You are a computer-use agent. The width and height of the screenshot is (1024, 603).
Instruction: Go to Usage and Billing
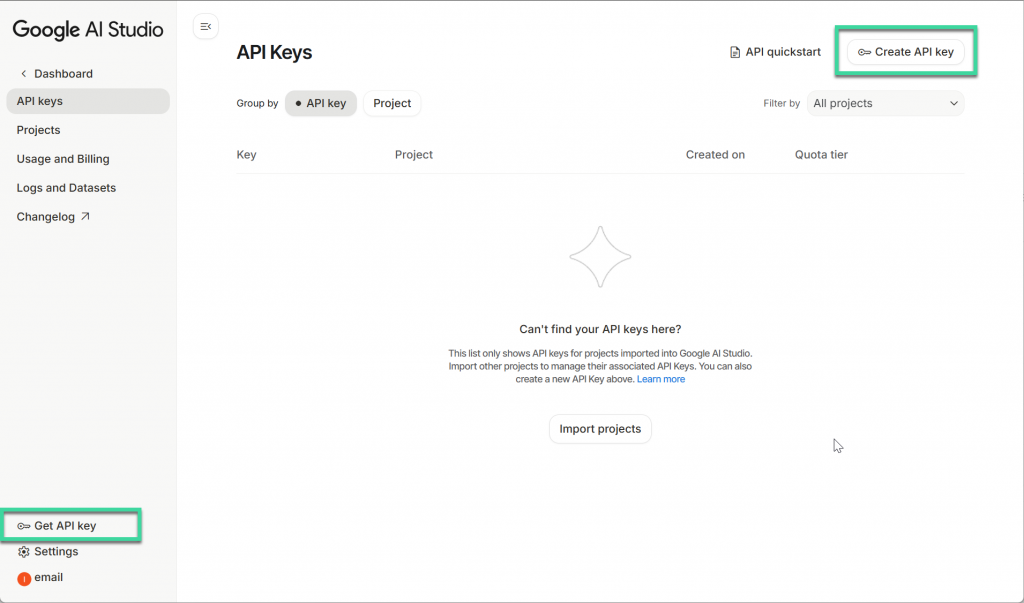click(63, 159)
